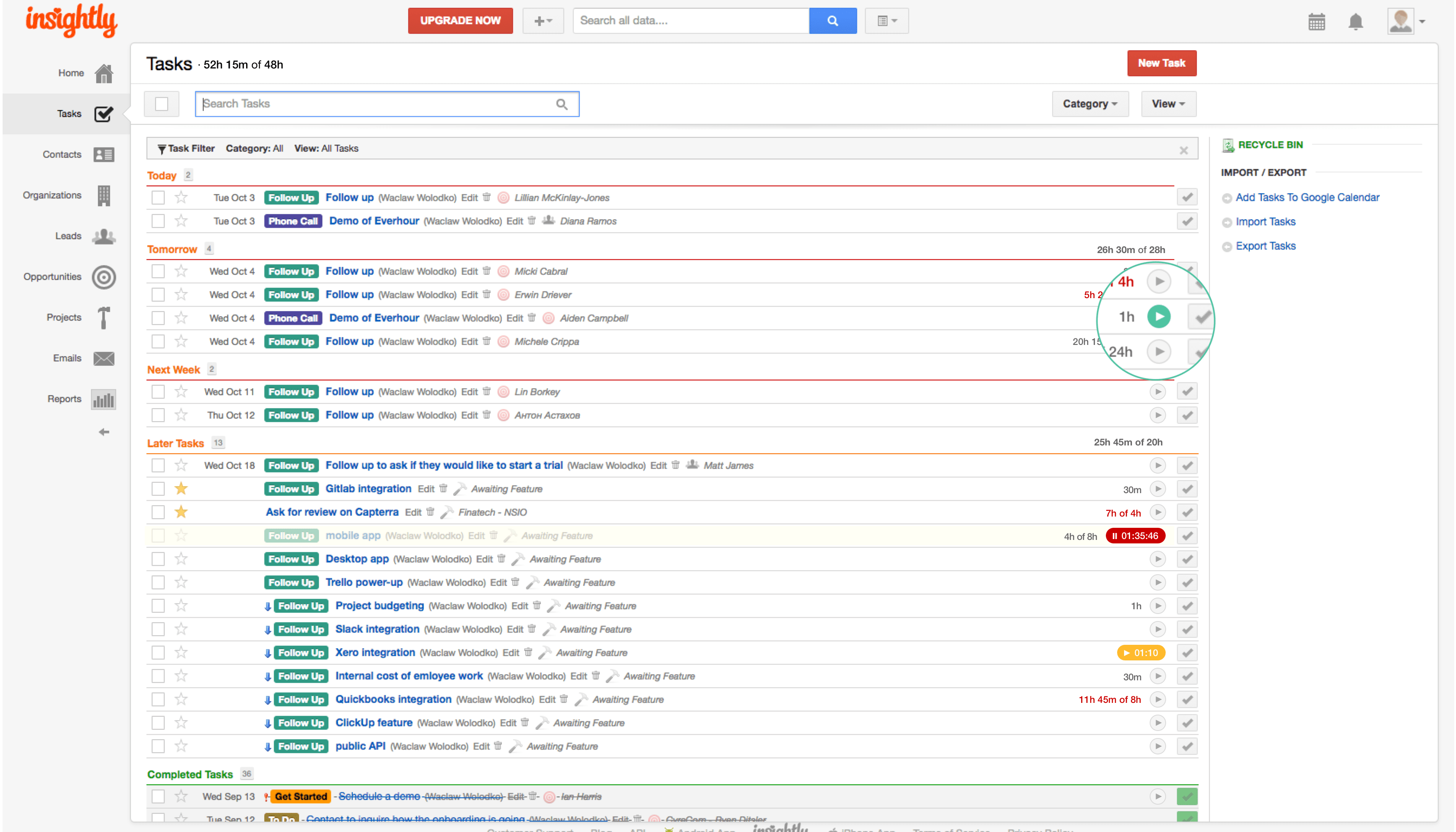The image size is (1456, 832).
Task: Pause running timer 01:35:46 on mobile app
Action: click(x=1135, y=536)
